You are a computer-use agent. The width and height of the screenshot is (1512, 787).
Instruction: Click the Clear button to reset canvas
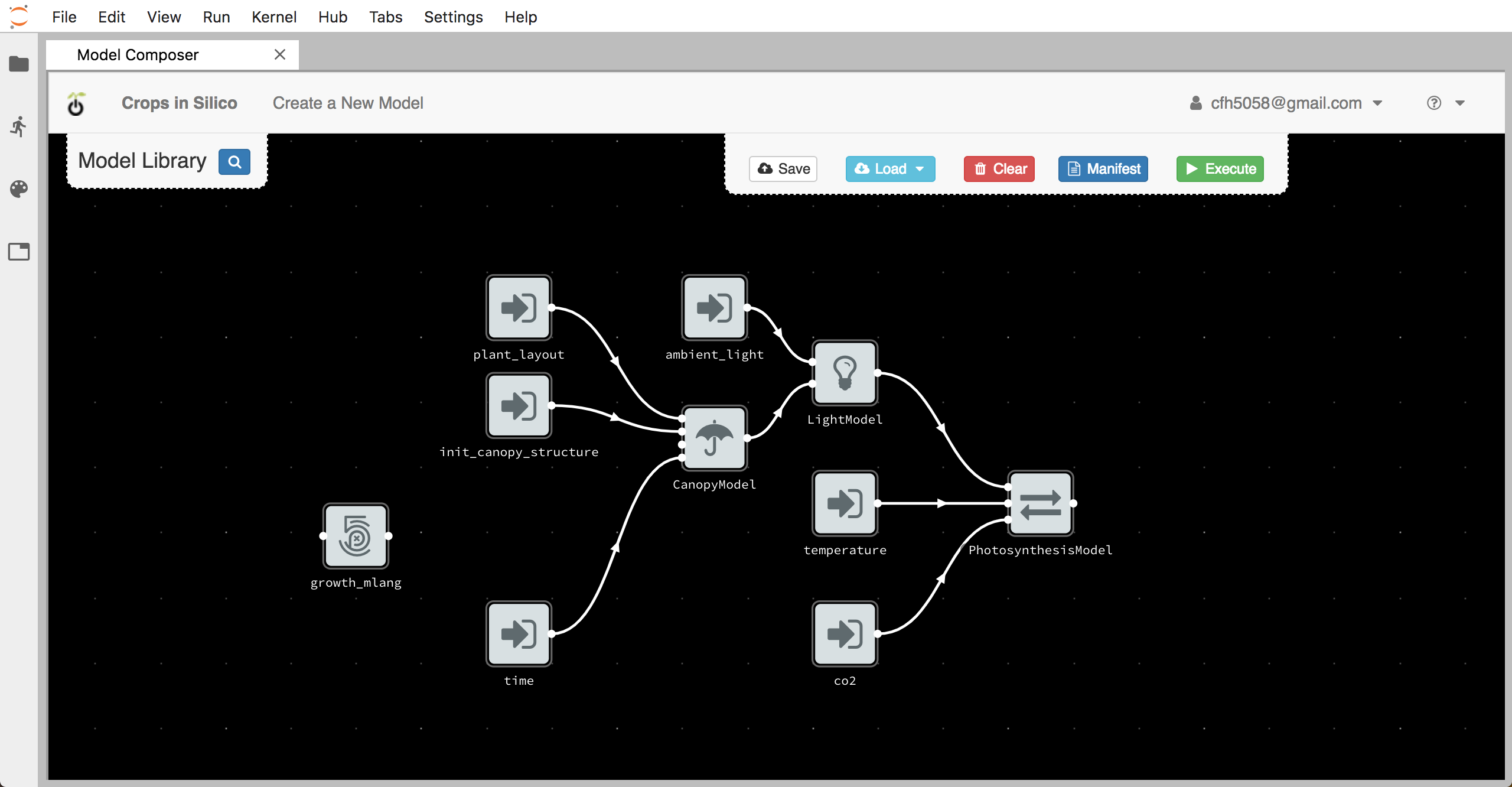pyautogui.click(x=1000, y=168)
